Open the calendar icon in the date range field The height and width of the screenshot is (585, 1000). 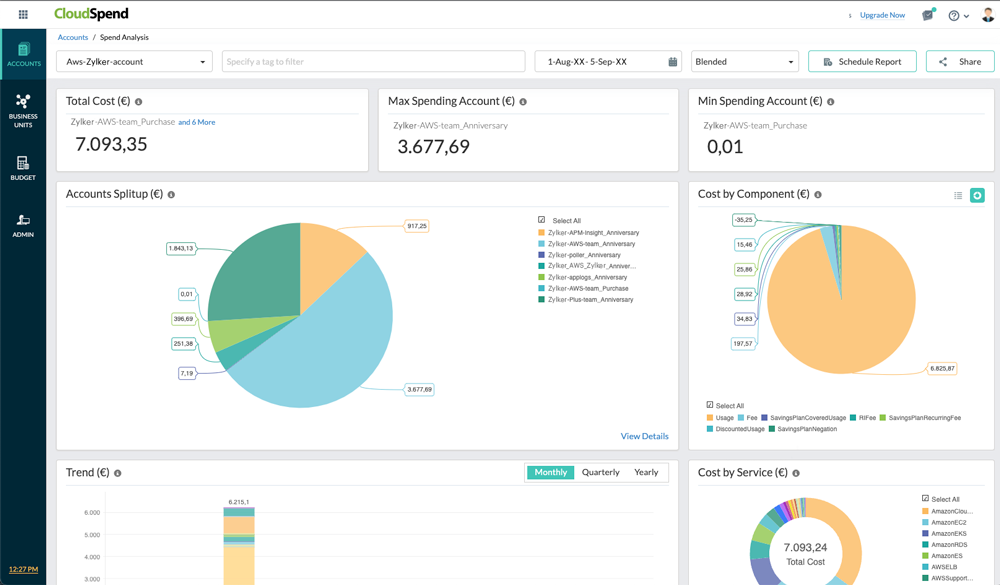(674, 61)
